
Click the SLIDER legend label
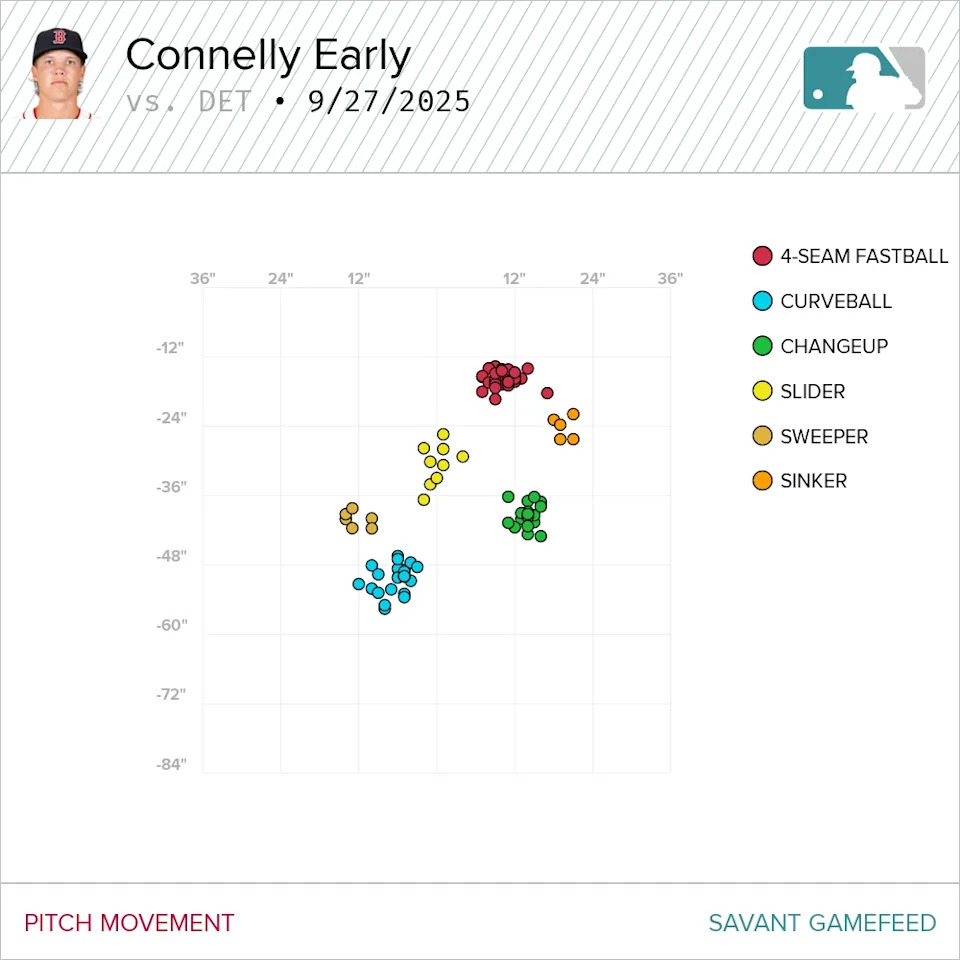pos(813,392)
